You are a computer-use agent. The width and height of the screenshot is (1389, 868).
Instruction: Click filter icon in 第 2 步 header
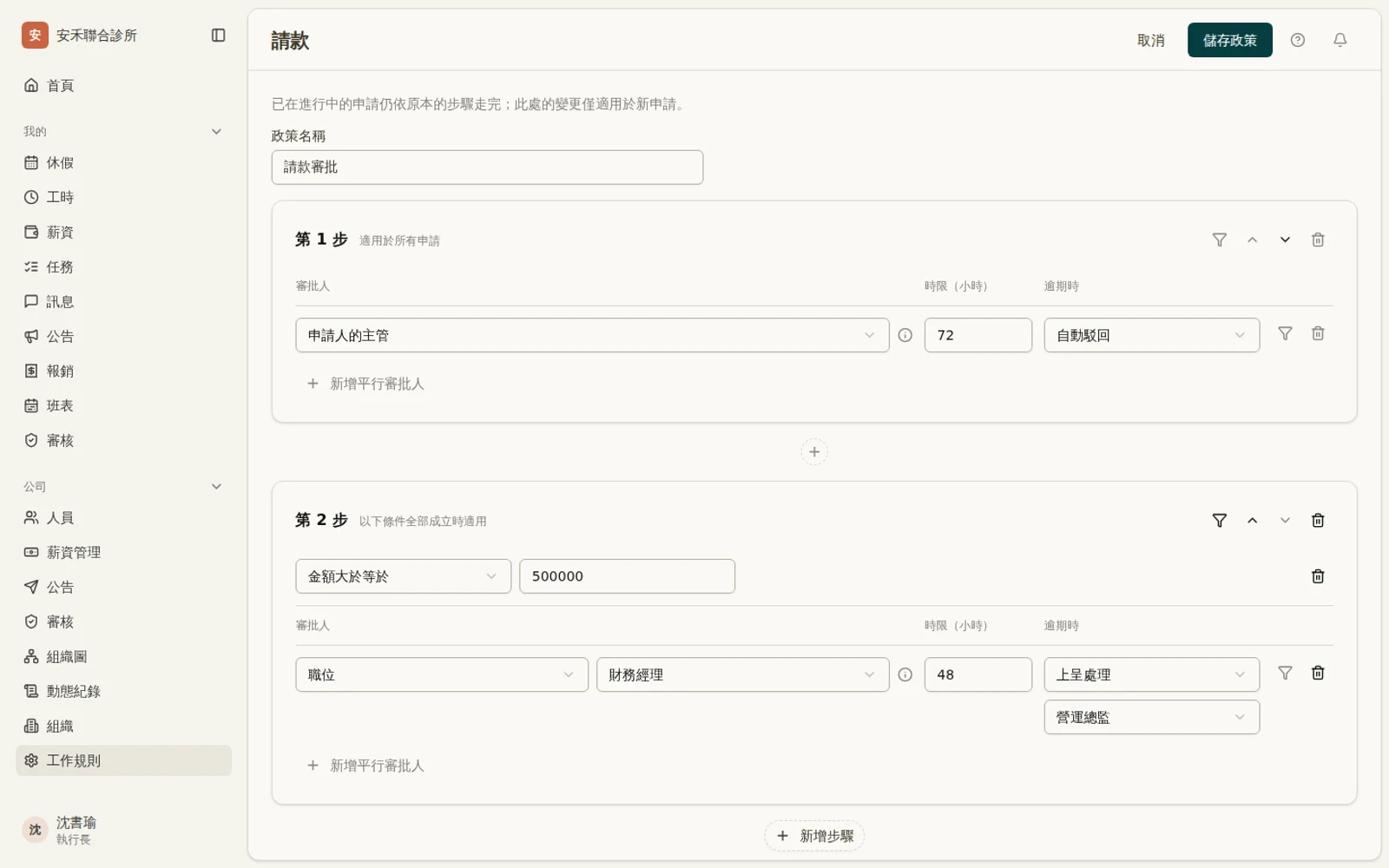1220,520
